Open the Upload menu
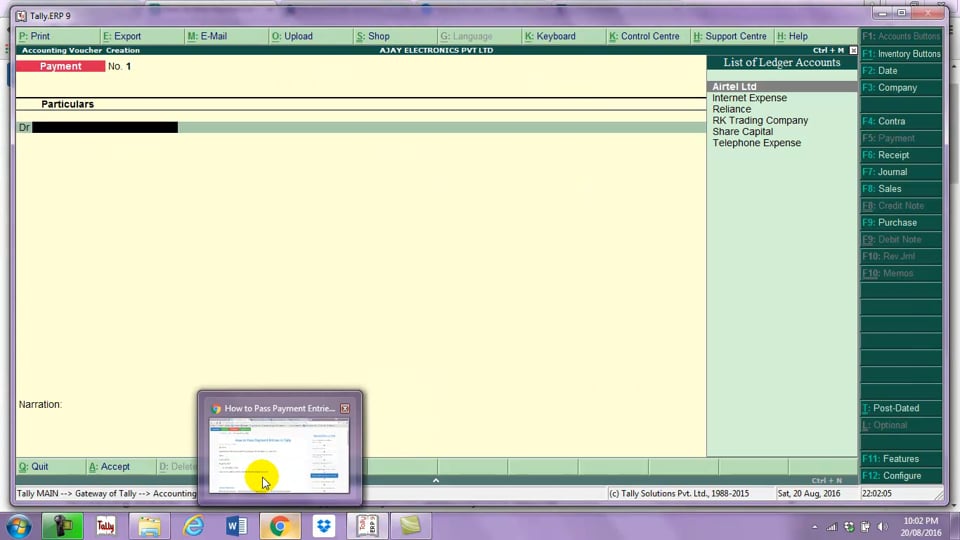 click(x=311, y=36)
